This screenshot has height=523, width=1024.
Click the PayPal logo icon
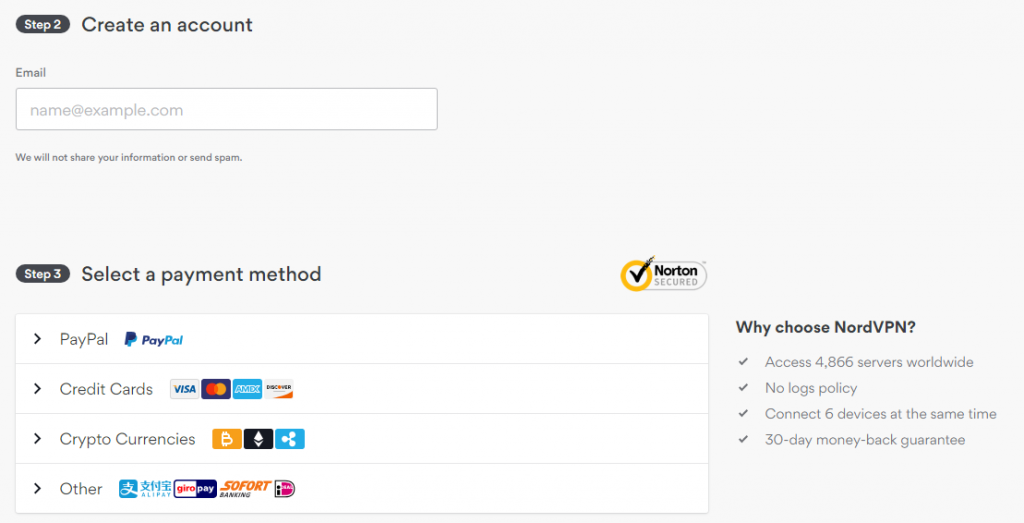pyautogui.click(x=154, y=340)
